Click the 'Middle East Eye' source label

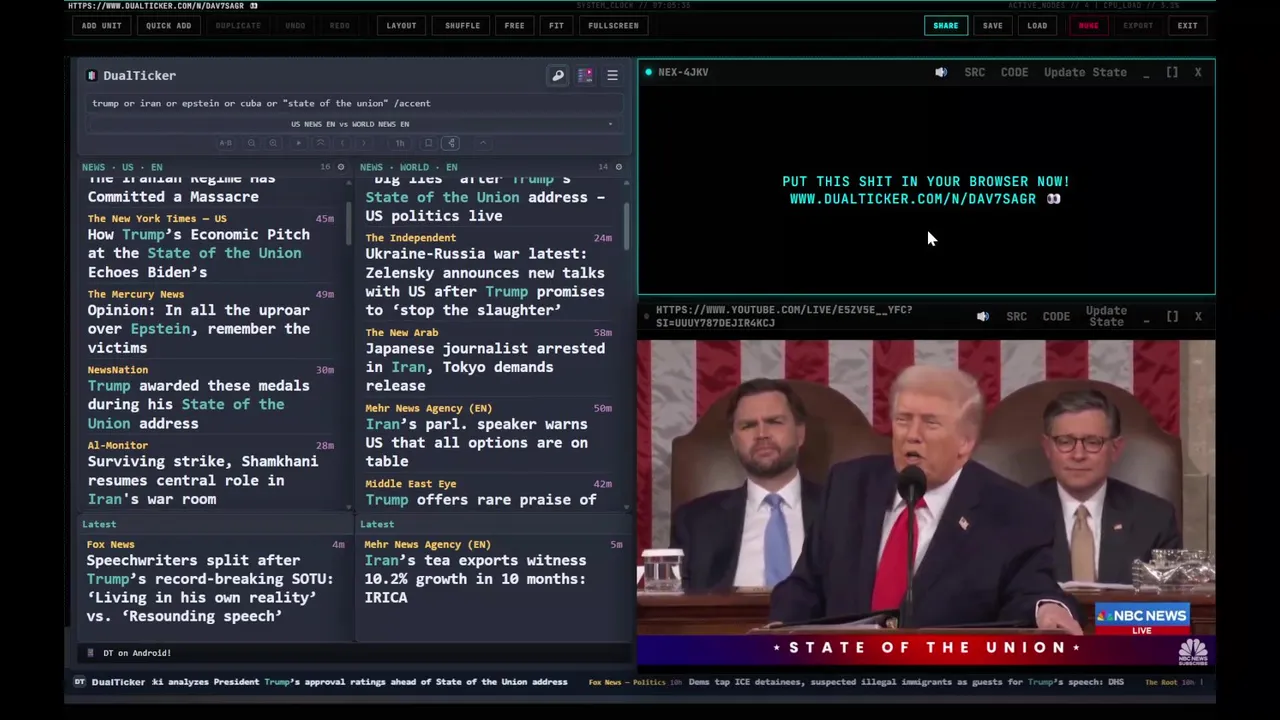[x=411, y=484]
